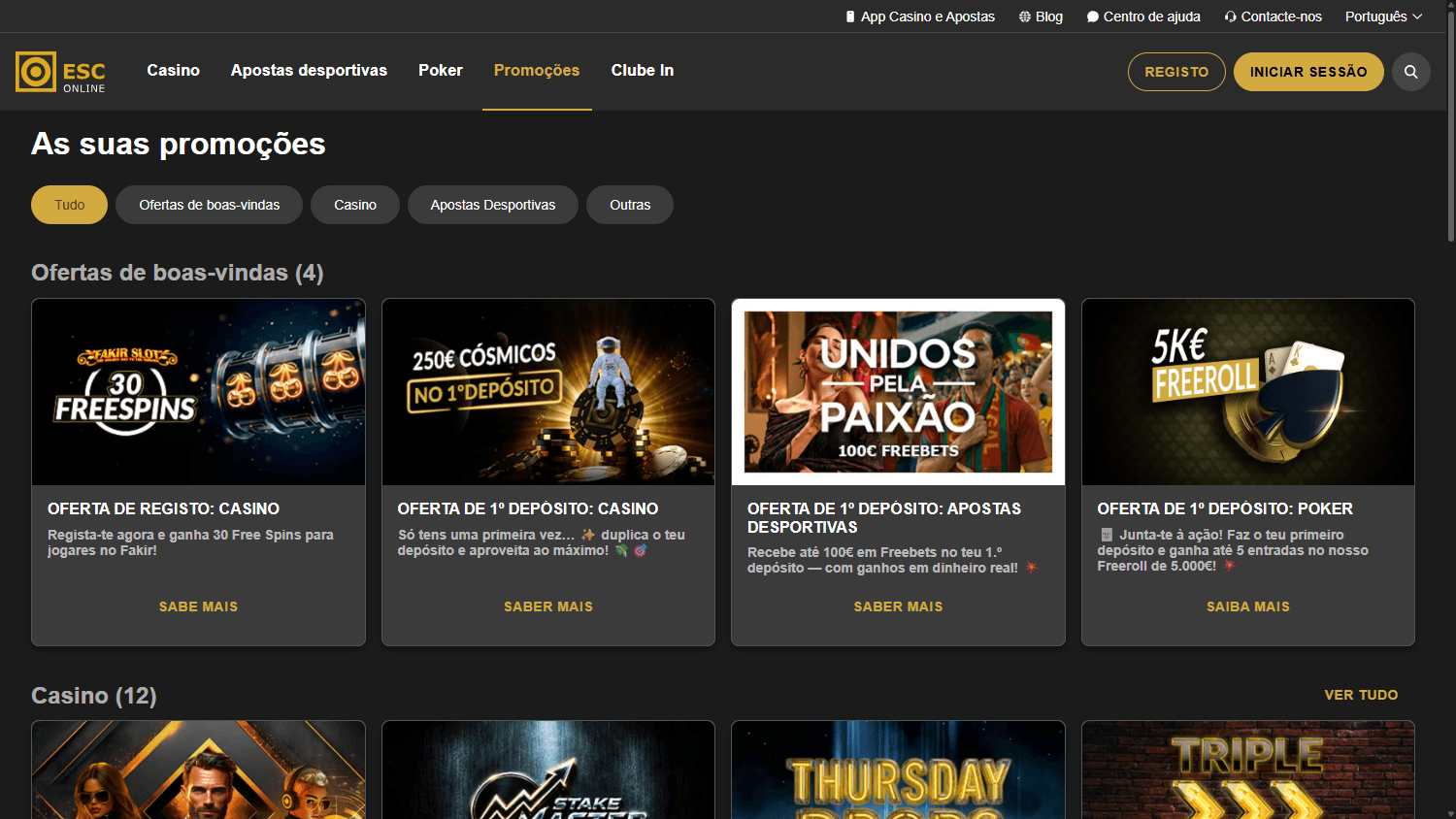Filter promotions by Apostas Desportivas

pos(493,205)
